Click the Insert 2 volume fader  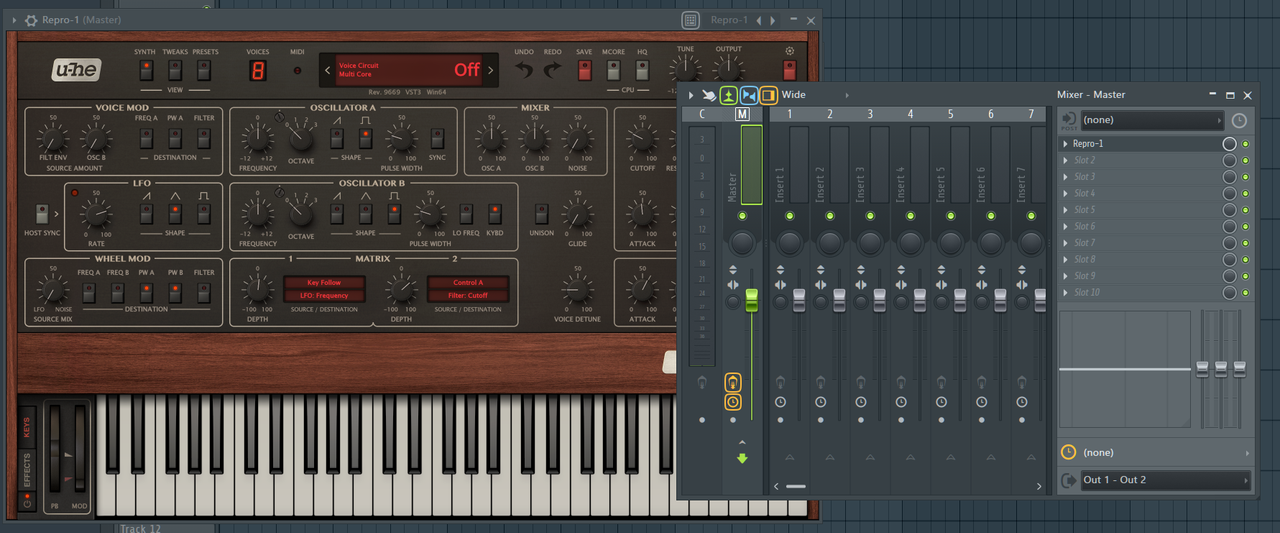click(839, 300)
